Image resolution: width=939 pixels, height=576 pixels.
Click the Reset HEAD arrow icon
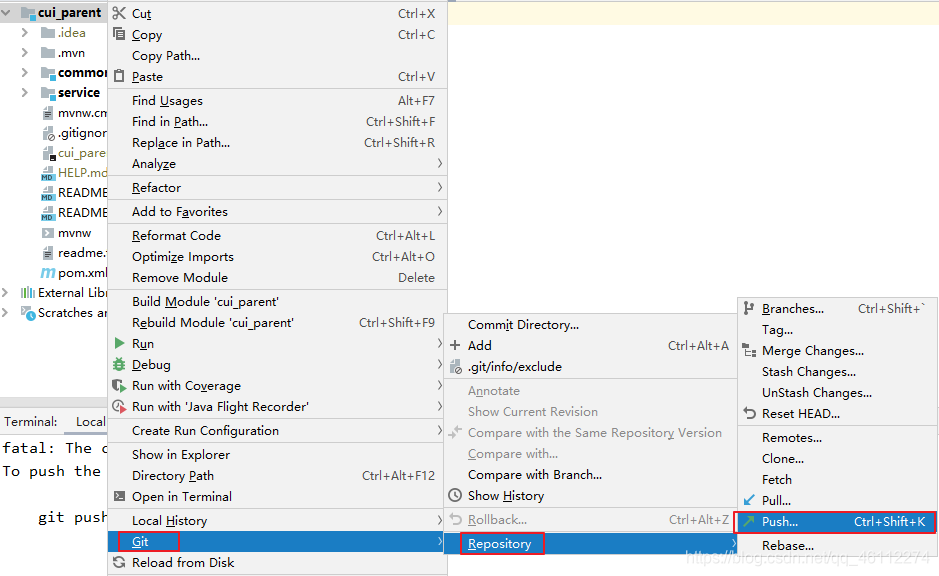pos(749,413)
